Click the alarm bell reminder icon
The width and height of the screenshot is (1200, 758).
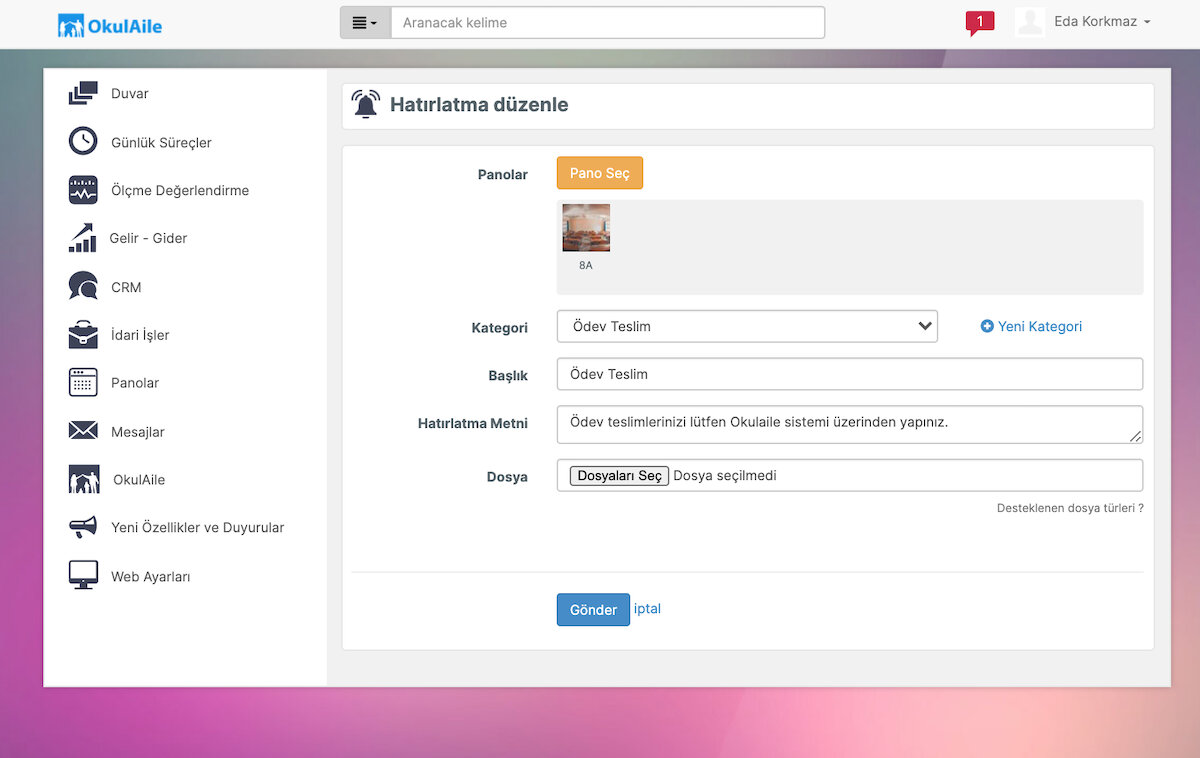point(366,105)
